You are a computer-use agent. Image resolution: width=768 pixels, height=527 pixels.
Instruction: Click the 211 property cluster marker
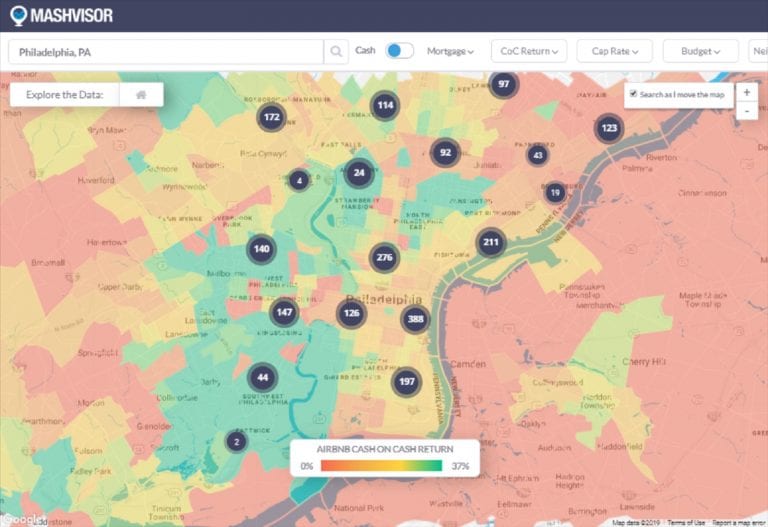[x=491, y=241]
